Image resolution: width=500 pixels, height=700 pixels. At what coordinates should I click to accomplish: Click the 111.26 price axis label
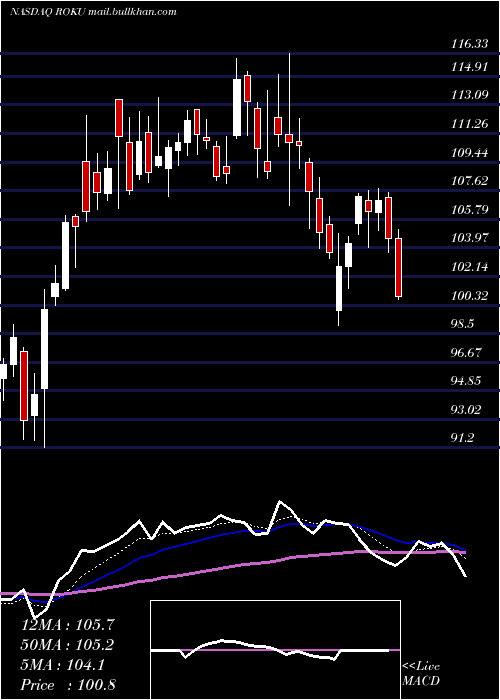click(469, 124)
